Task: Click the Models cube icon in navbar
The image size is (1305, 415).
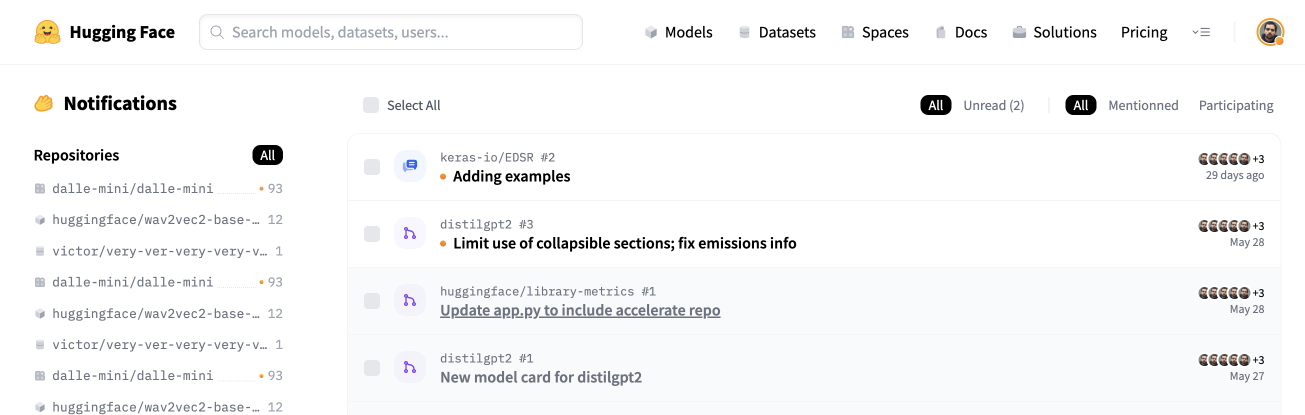Action: tap(651, 33)
